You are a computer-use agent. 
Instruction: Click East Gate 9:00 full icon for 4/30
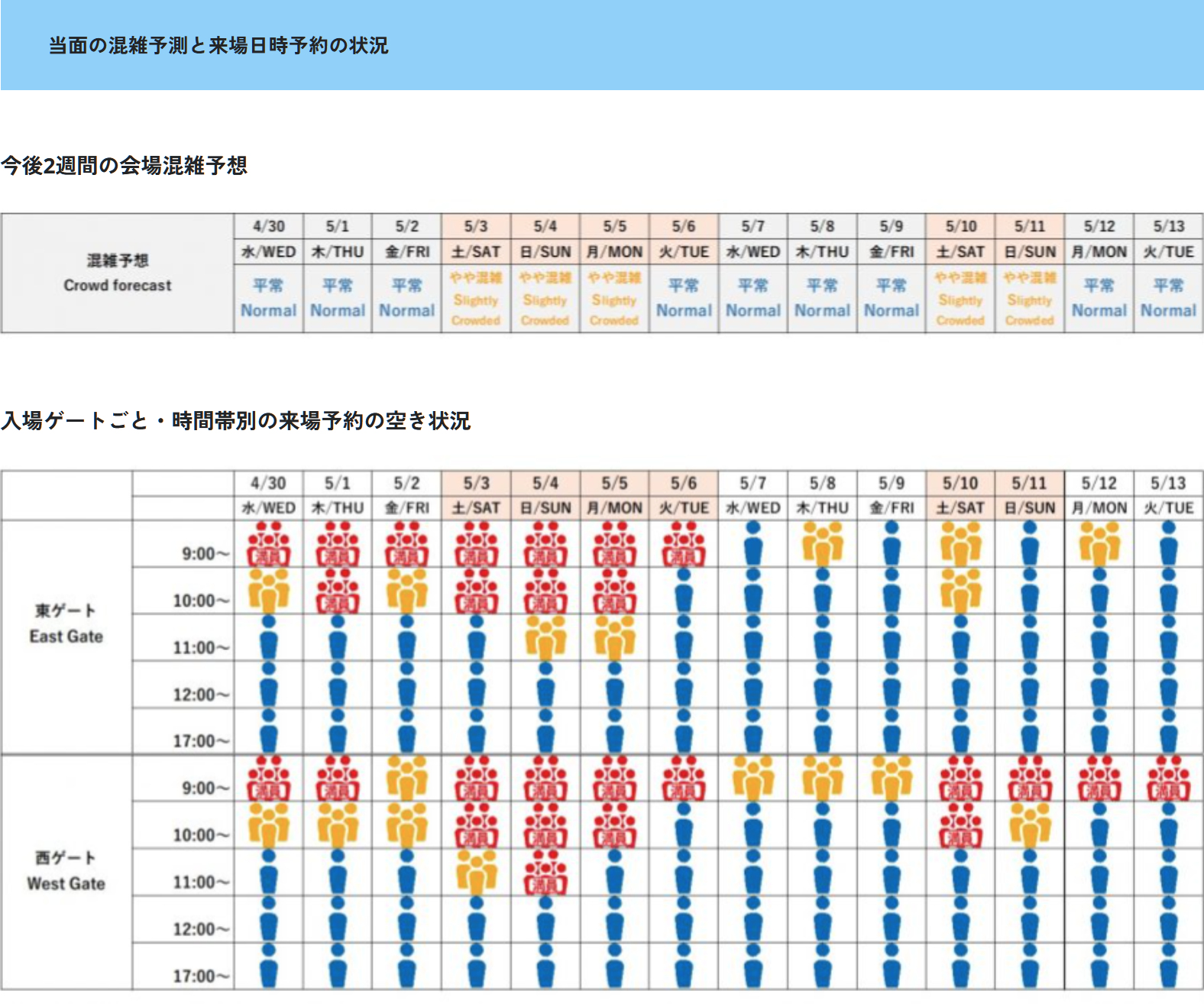tap(269, 544)
